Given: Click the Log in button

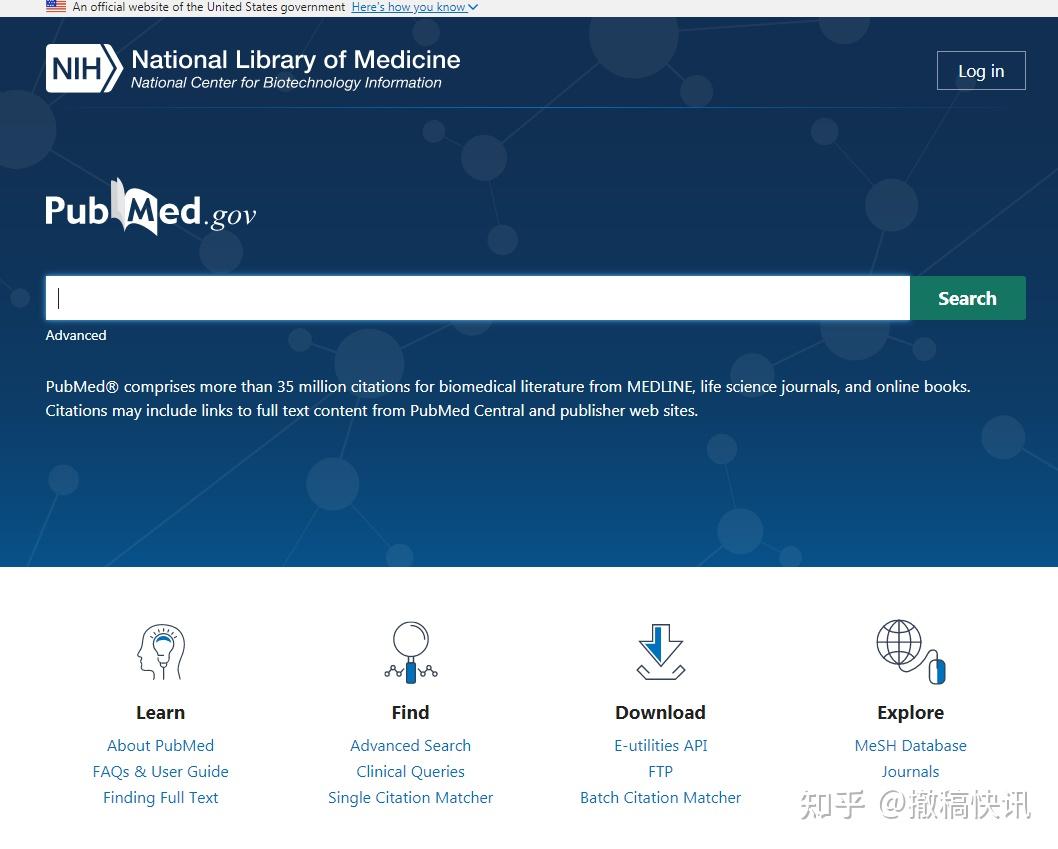Looking at the screenshot, I should [981, 70].
